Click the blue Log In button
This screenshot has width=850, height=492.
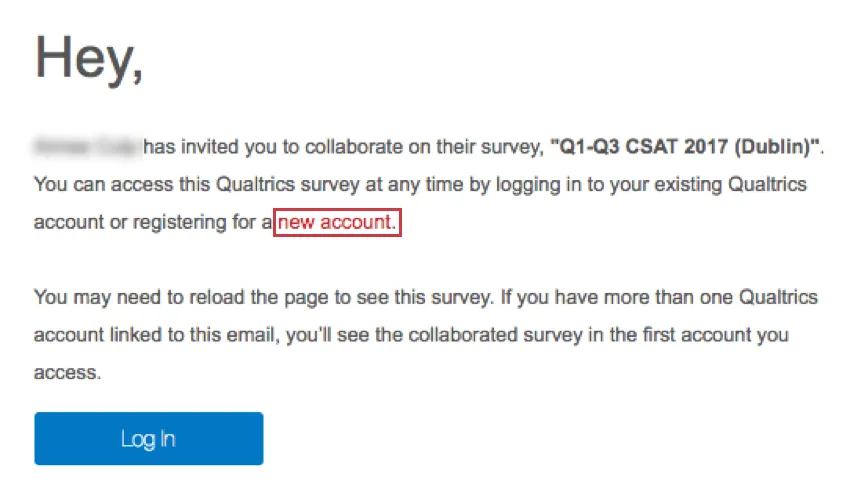click(x=148, y=438)
